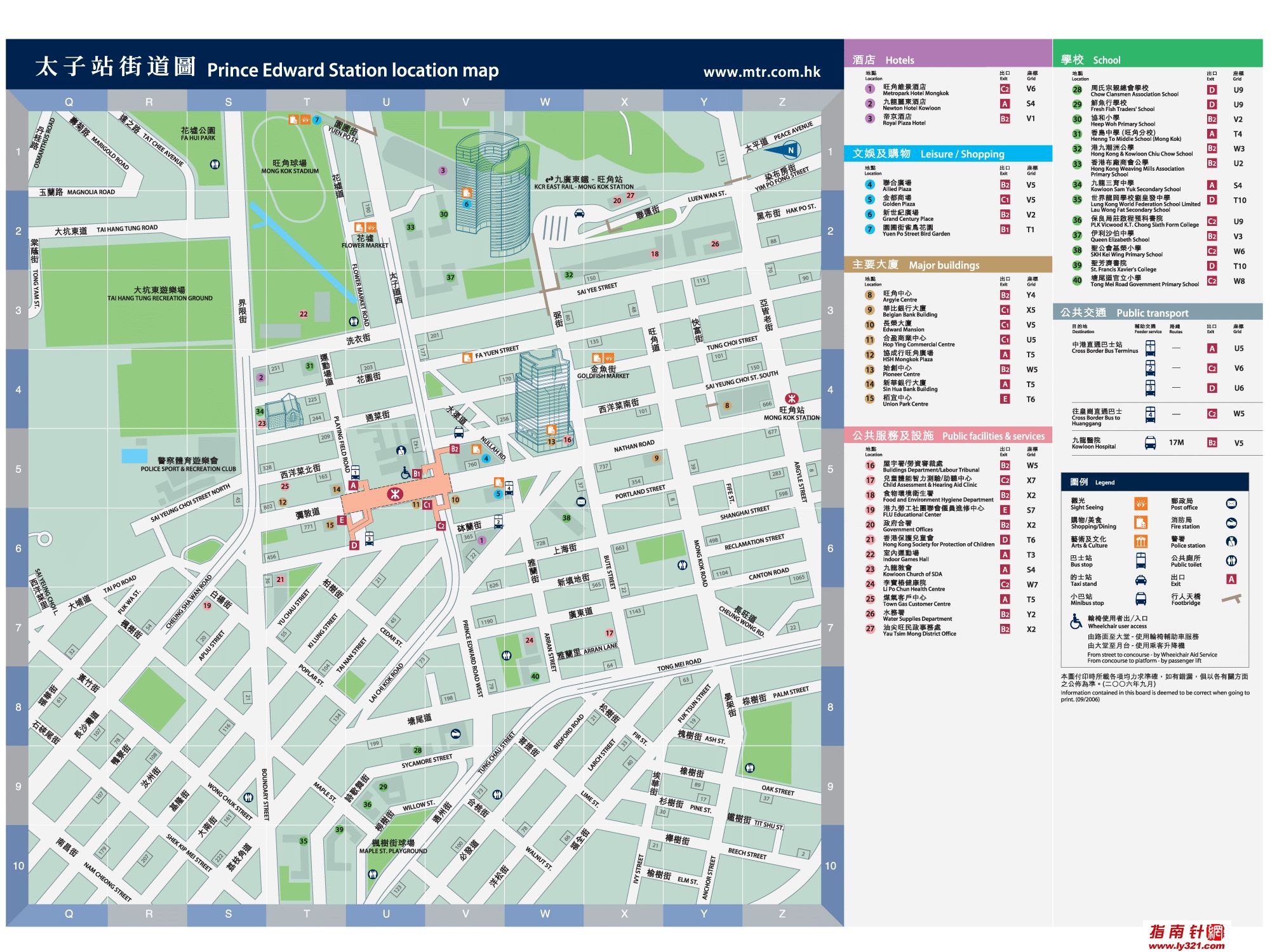
Task: Click the wheelchair access icon in the legend
Action: pyautogui.click(x=1076, y=621)
